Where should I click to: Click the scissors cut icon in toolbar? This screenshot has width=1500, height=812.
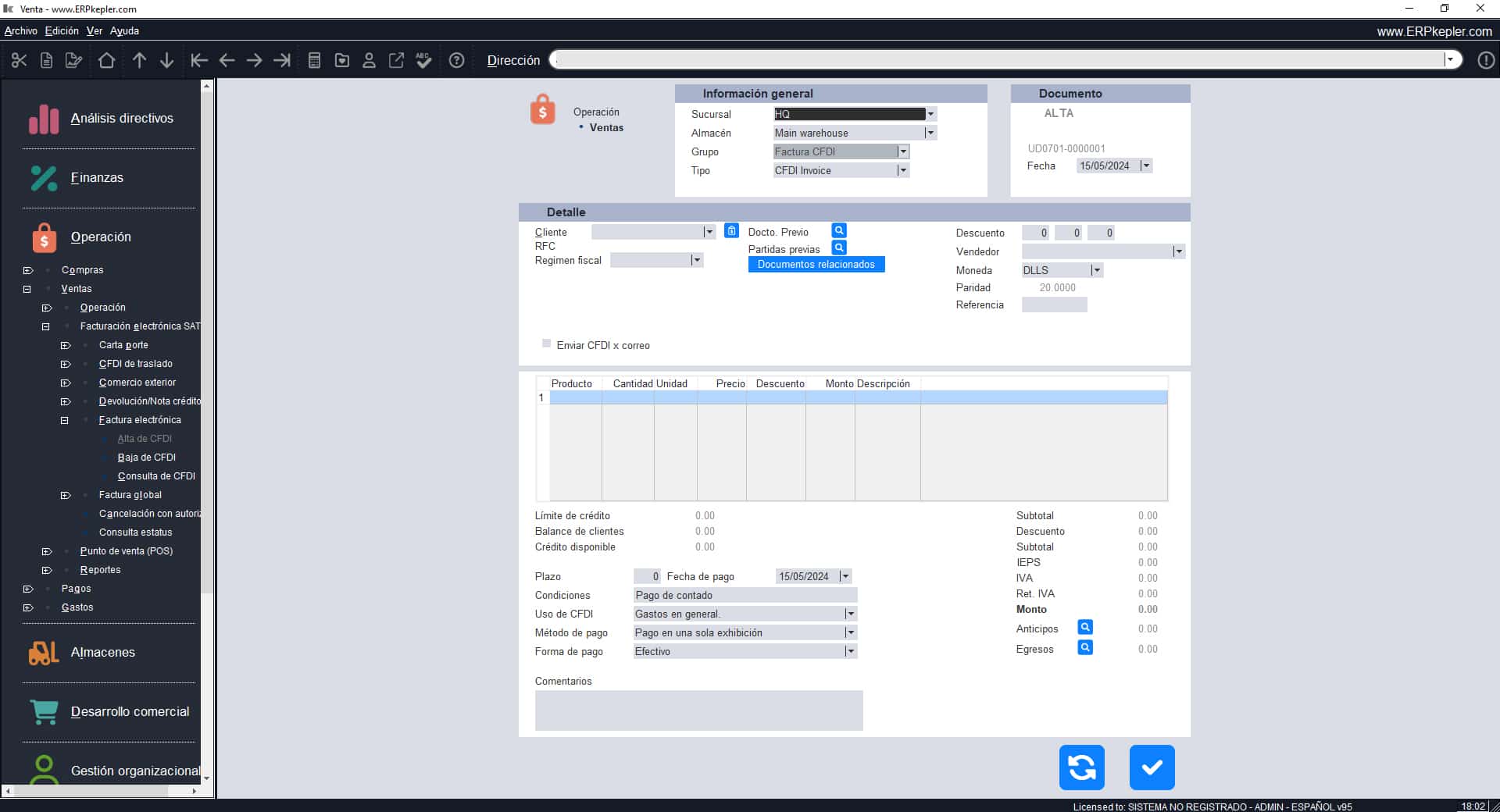tap(20, 60)
